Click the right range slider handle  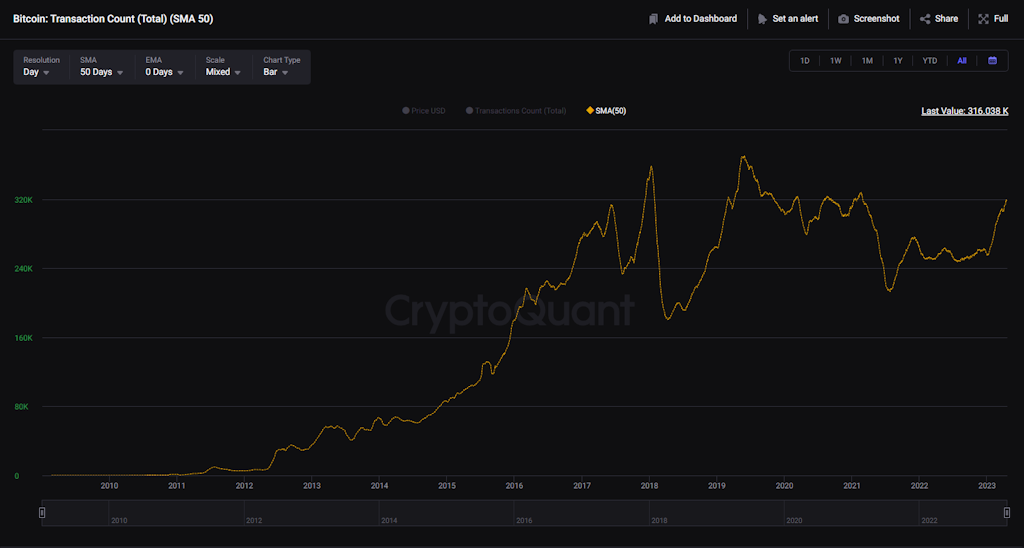(x=1006, y=513)
